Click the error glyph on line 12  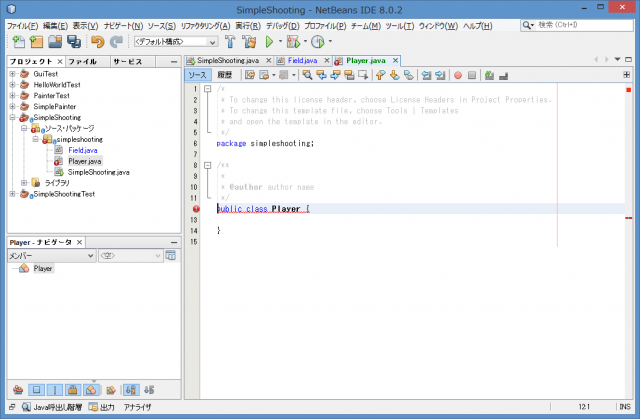click(196, 209)
